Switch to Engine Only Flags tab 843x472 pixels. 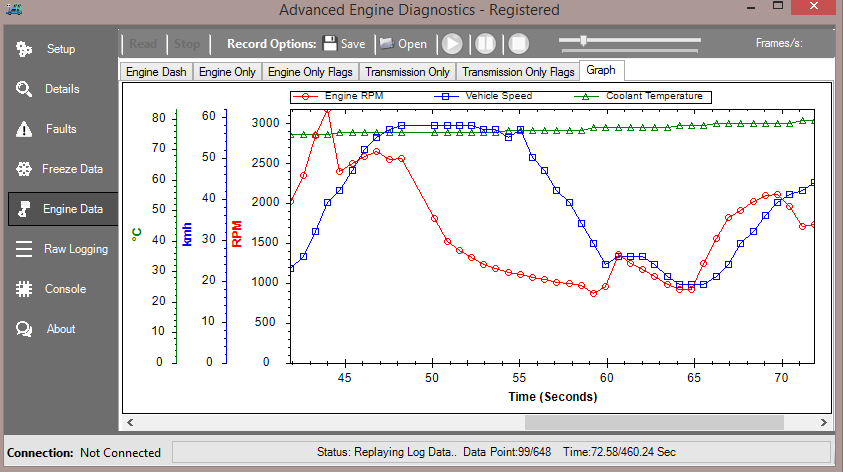pyautogui.click(x=310, y=71)
